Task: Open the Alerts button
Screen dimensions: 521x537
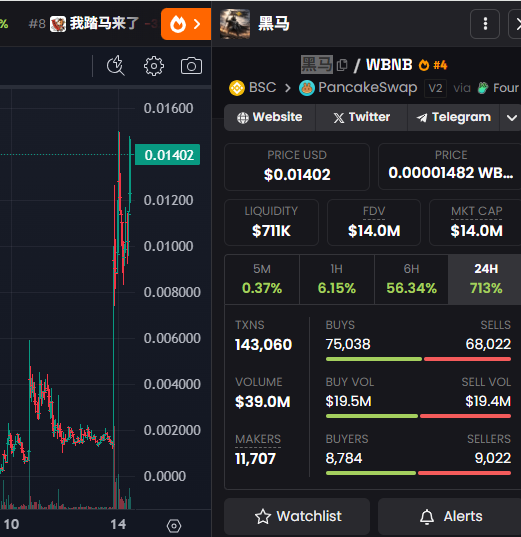Action: [x=449, y=516]
